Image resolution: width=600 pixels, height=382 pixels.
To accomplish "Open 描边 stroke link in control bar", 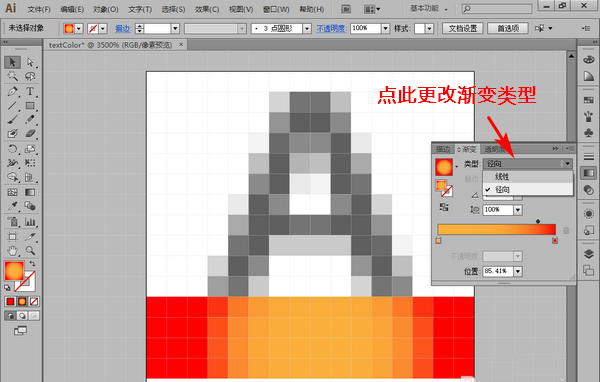I will pos(123,28).
